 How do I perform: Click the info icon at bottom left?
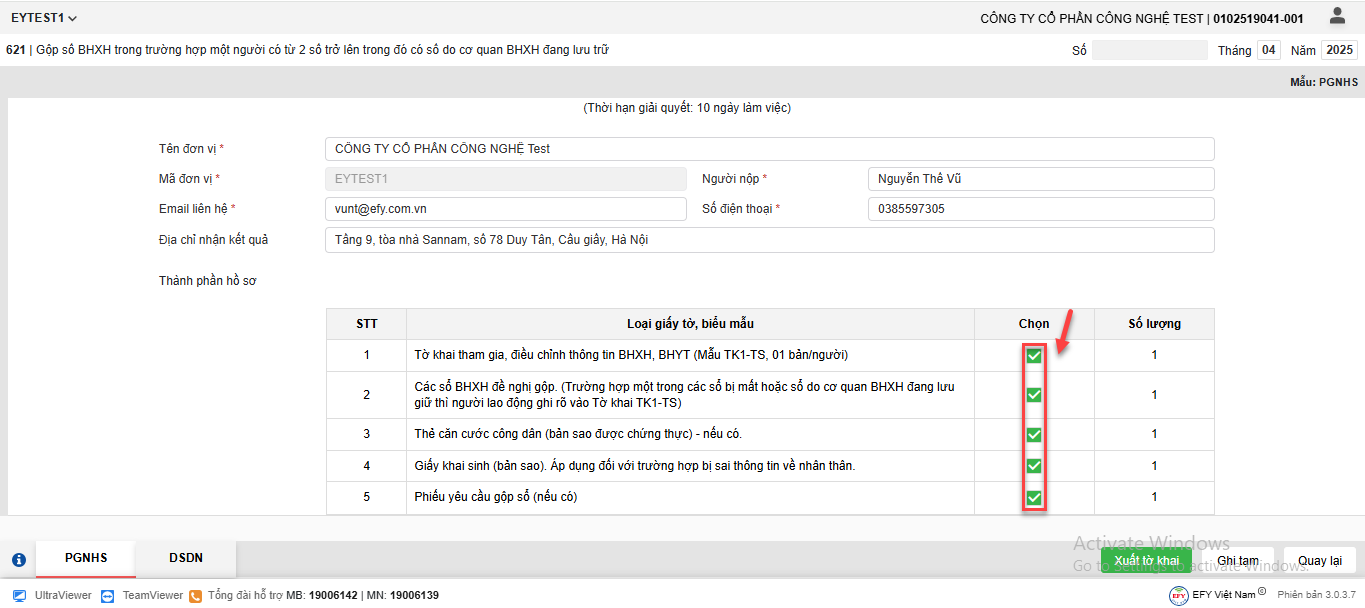pos(18,560)
